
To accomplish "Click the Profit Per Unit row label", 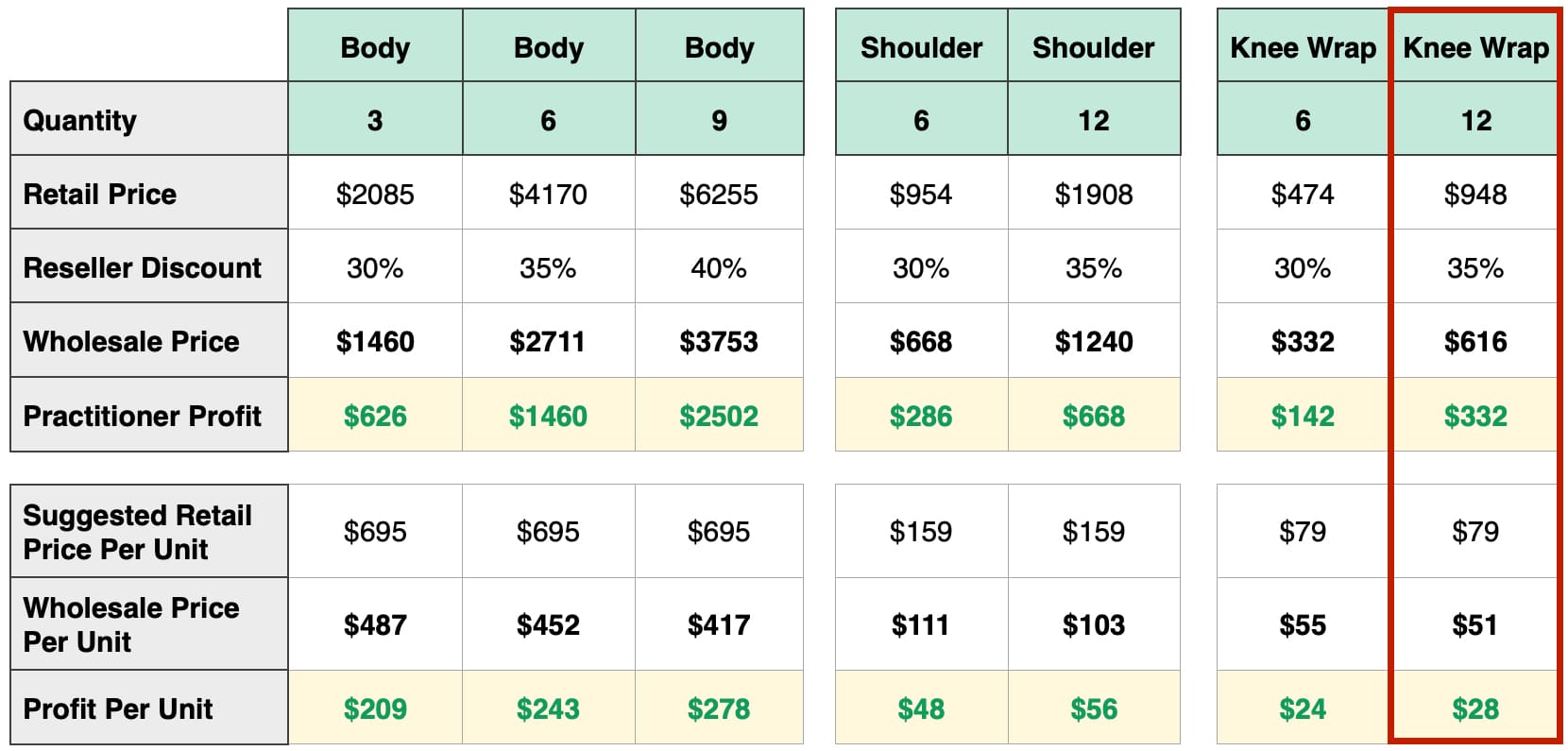I will tap(149, 708).
